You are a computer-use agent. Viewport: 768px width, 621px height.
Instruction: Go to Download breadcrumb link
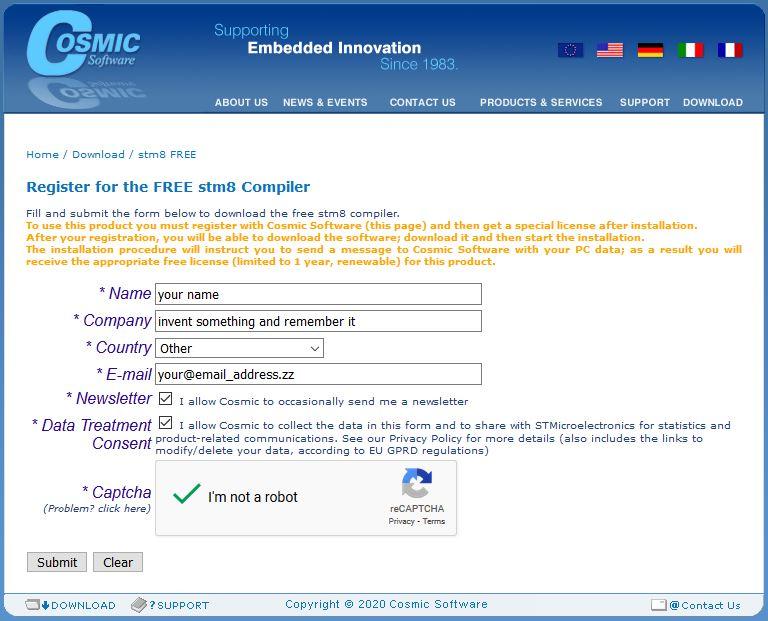coord(98,155)
